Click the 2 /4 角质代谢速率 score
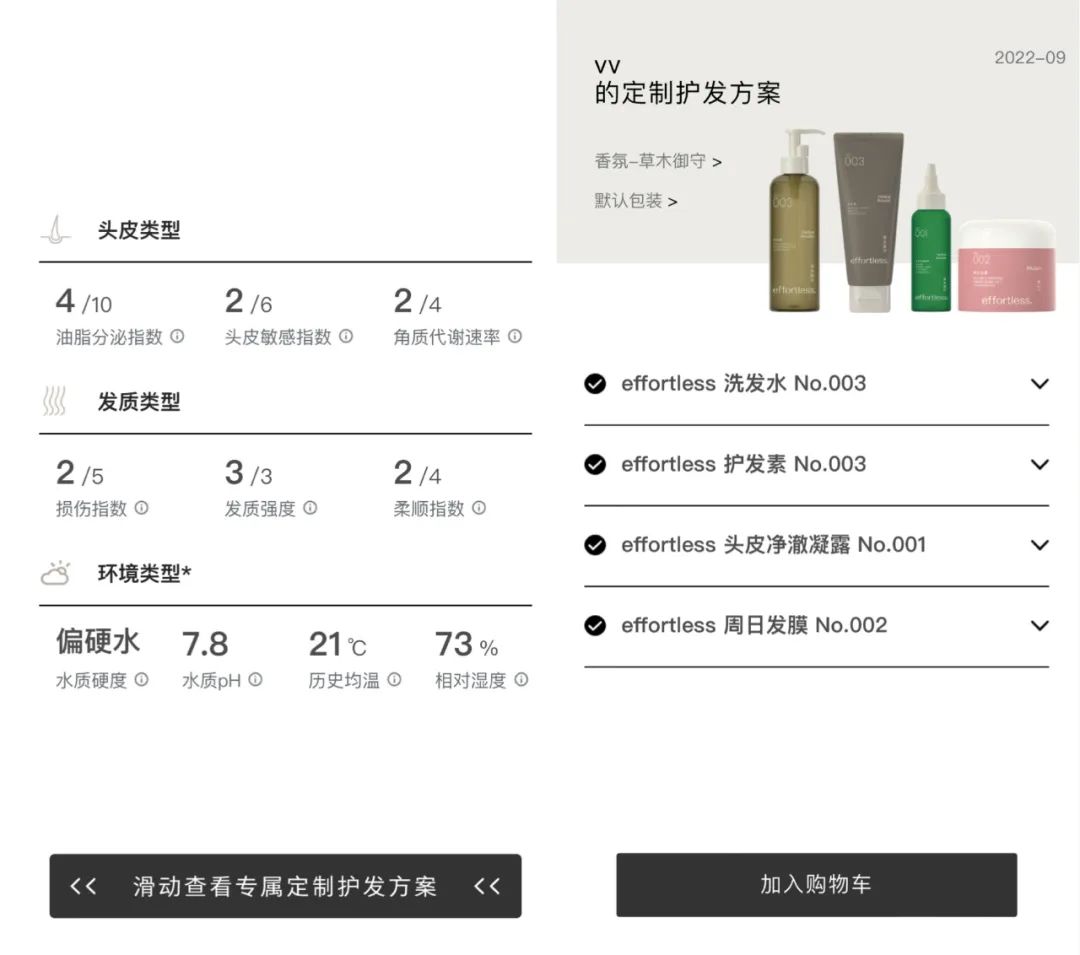The image size is (1080, 955). [x=417, y=301]
